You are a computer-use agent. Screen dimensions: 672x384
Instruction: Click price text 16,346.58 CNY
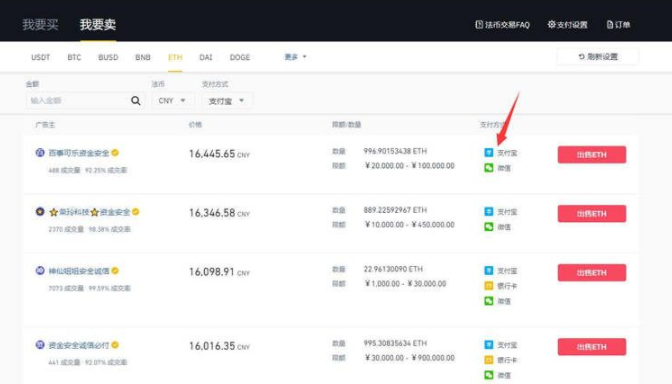[x=219, y=213]
